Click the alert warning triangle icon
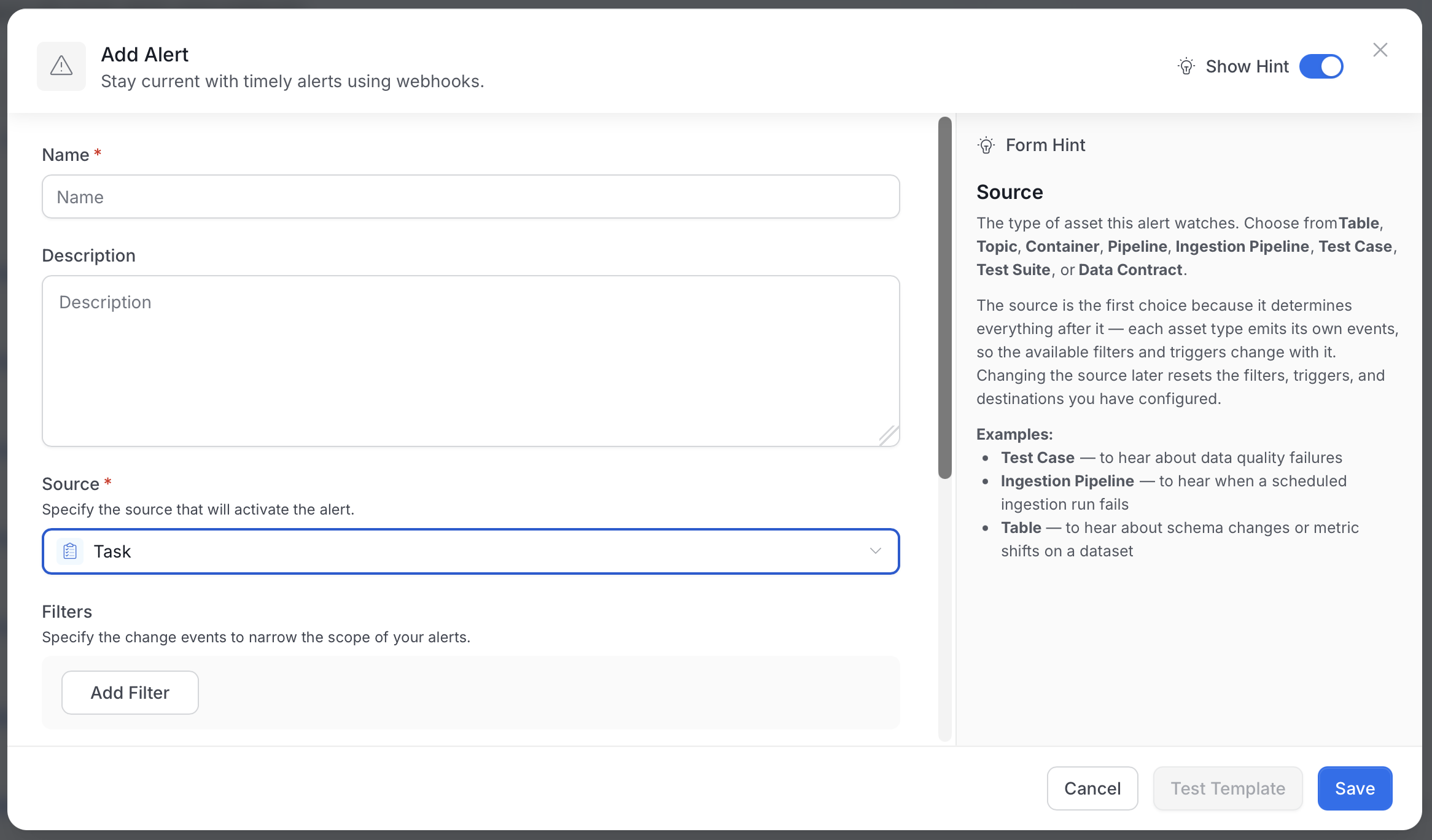1432x840 pixels. click(x=61, y=66)
